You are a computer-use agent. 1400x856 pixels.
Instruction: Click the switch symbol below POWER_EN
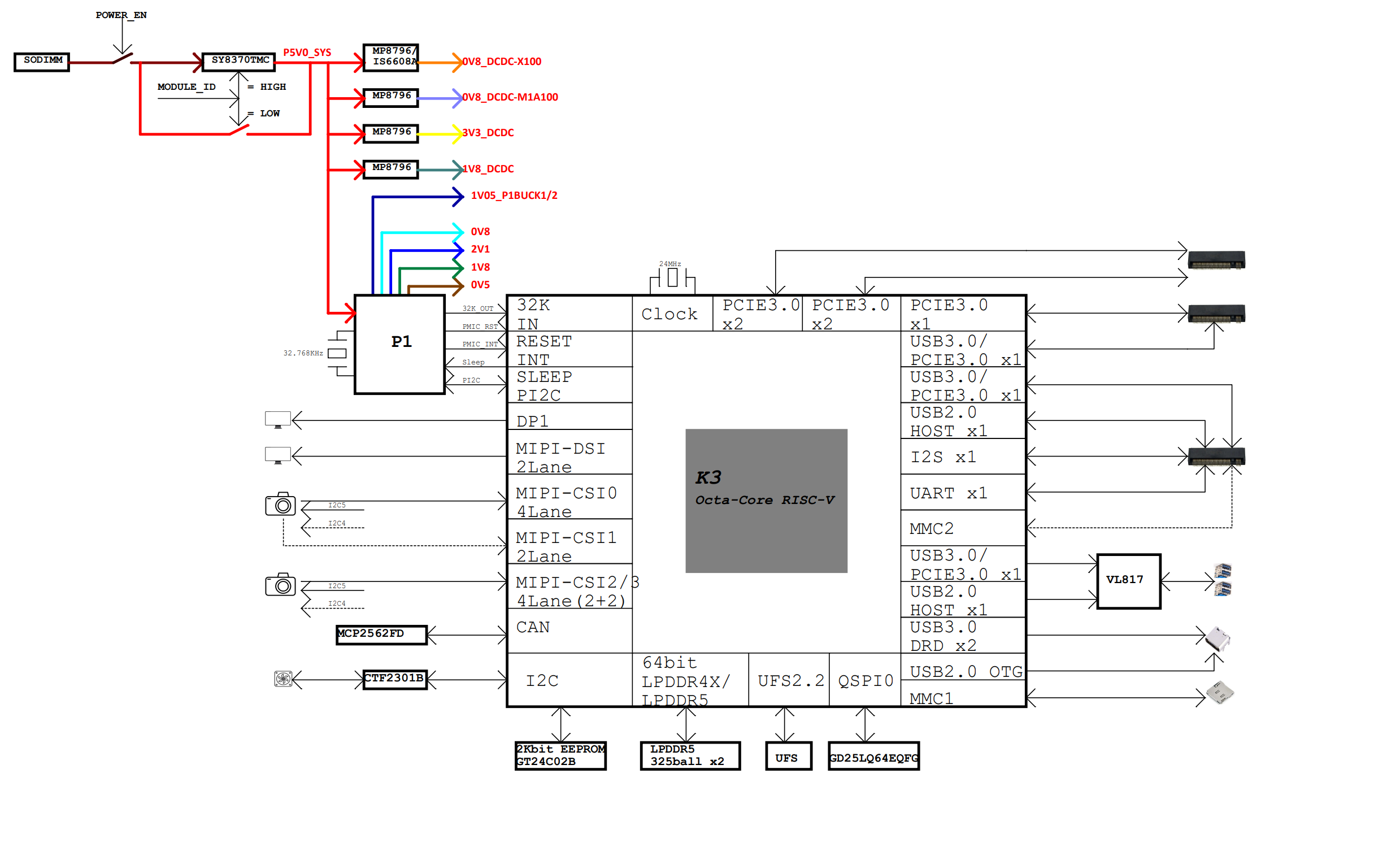[x=122, y=59]
